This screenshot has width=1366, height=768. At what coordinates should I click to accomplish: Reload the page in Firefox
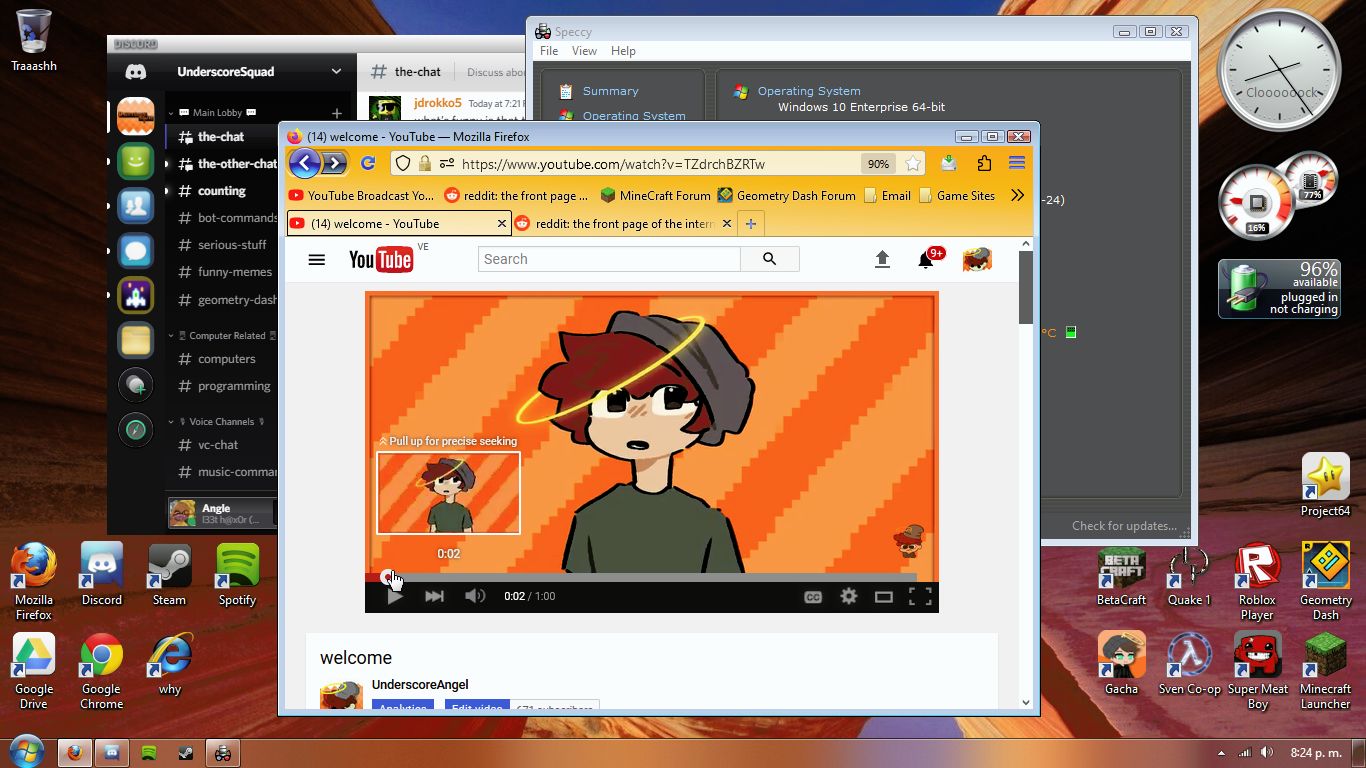368,163
